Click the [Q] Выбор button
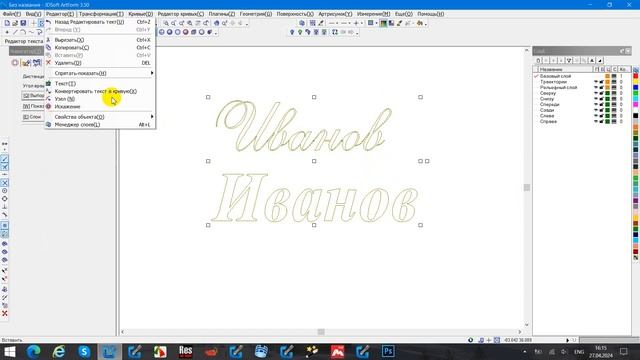This screenshot has height=360, width=640. [33, 96]
